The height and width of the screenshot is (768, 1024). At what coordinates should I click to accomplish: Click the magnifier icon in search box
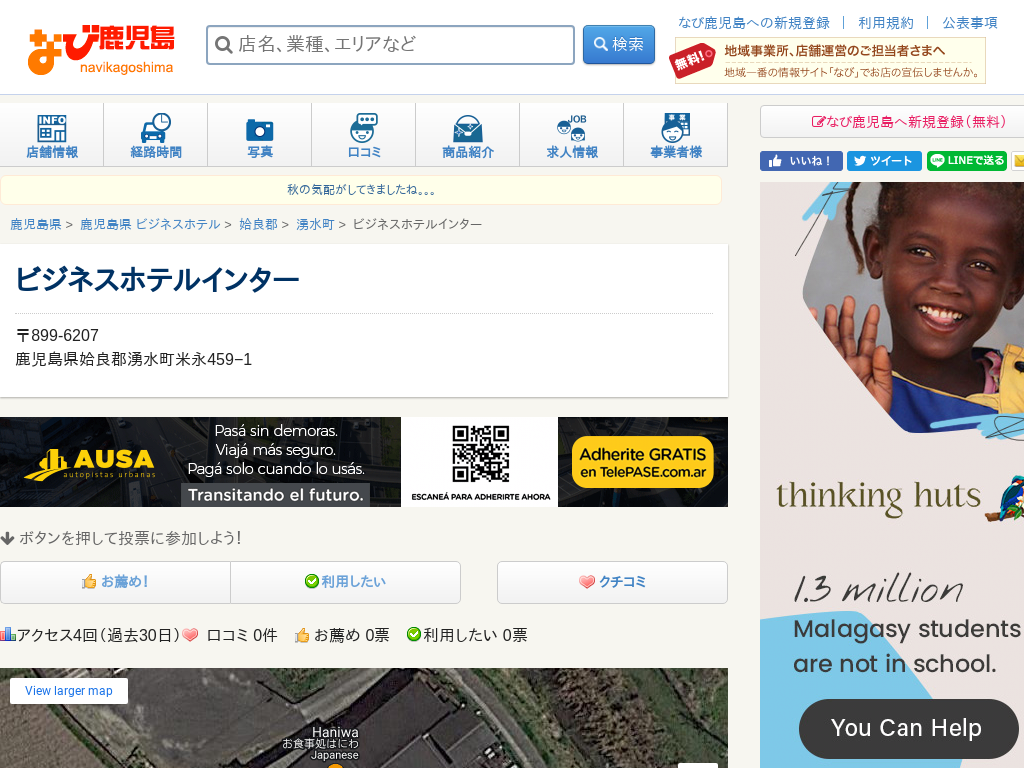tap(223, 44)
